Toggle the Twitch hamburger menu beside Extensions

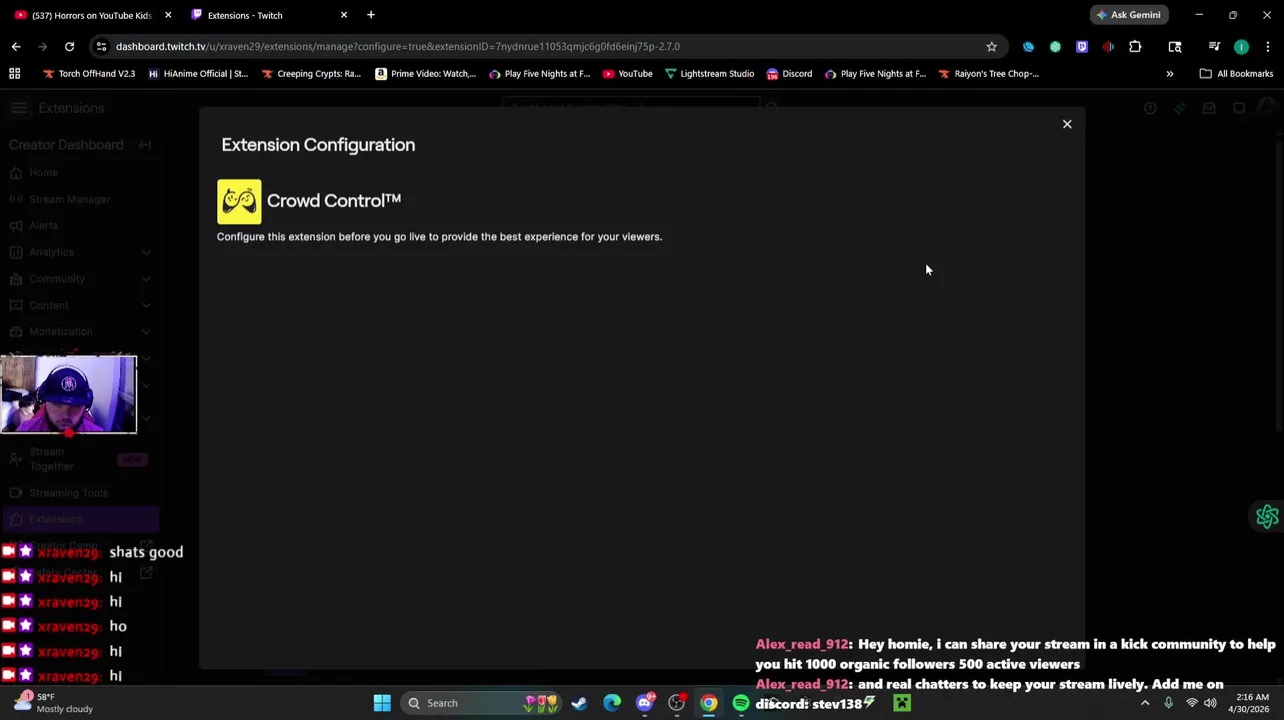coord(18,108)
